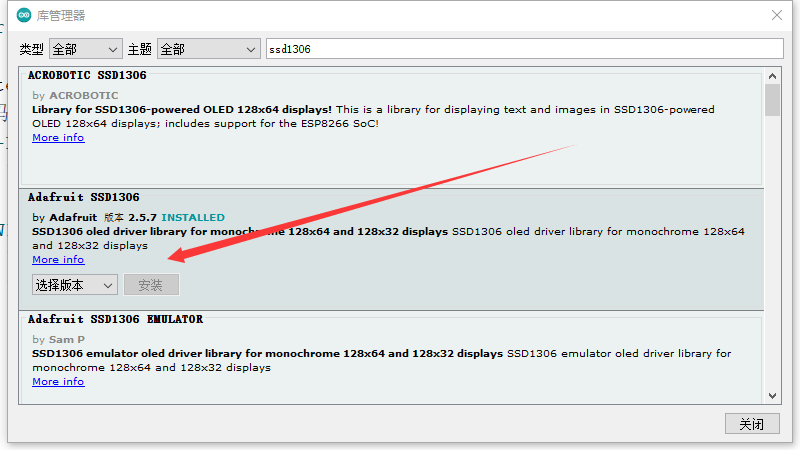This screenshot has height=450, width=800.
Task: Open More info for Adafruit SSD1306
Action: (58, 260)
